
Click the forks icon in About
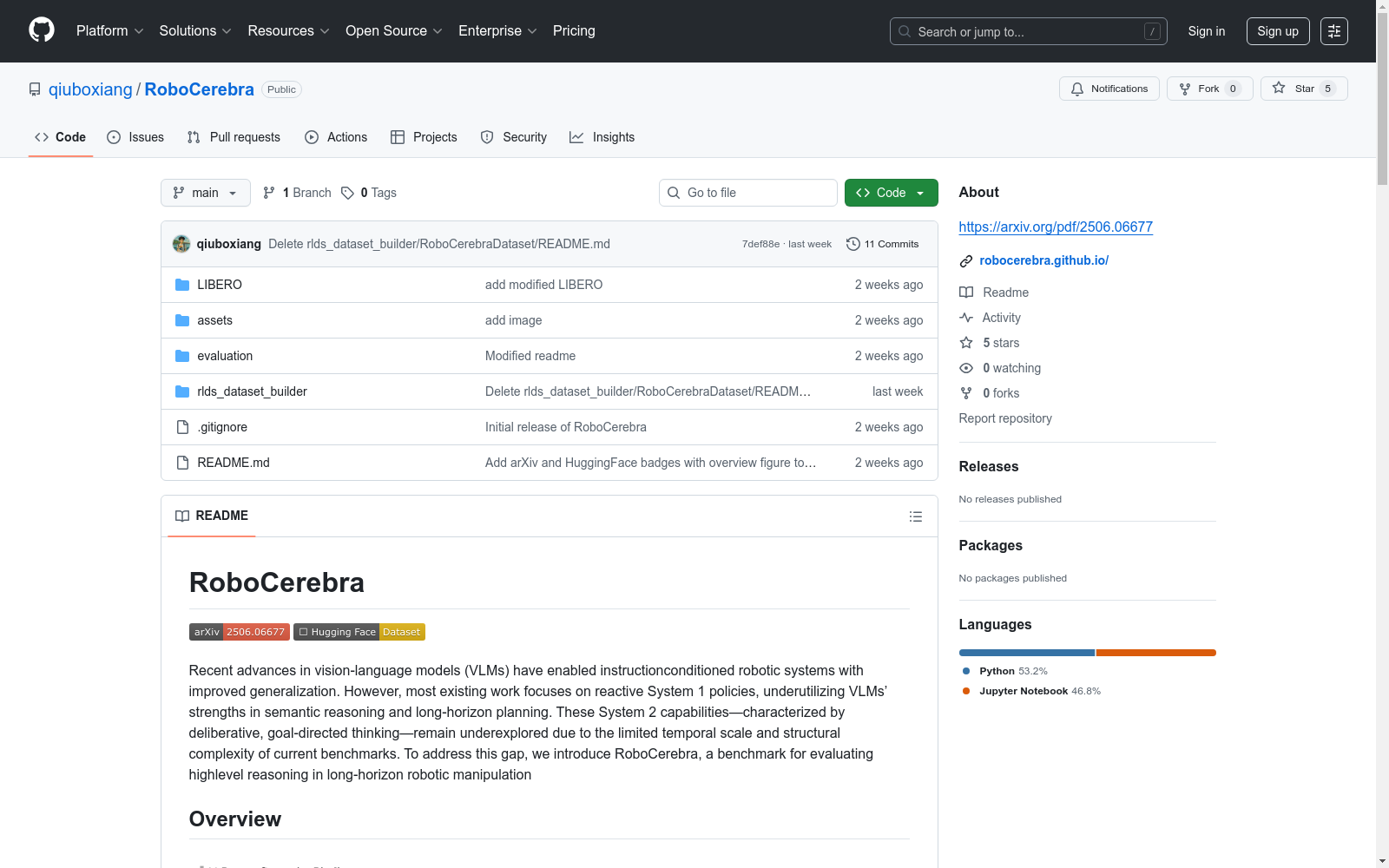click(966, 393)
